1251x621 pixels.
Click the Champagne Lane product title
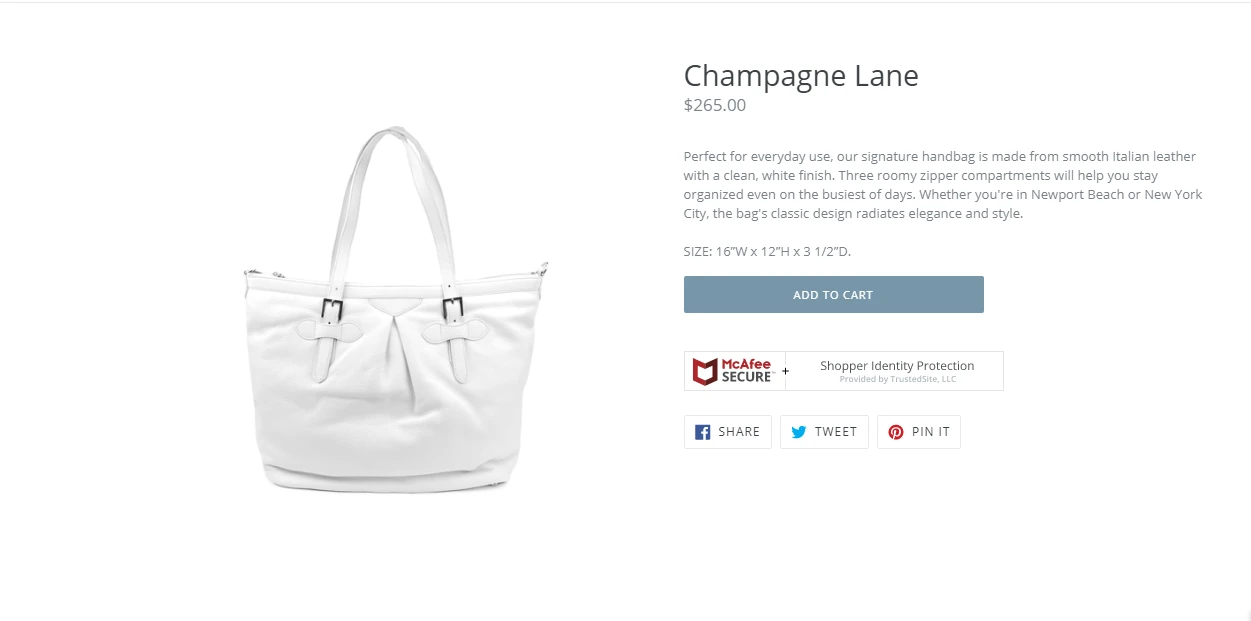800,76
